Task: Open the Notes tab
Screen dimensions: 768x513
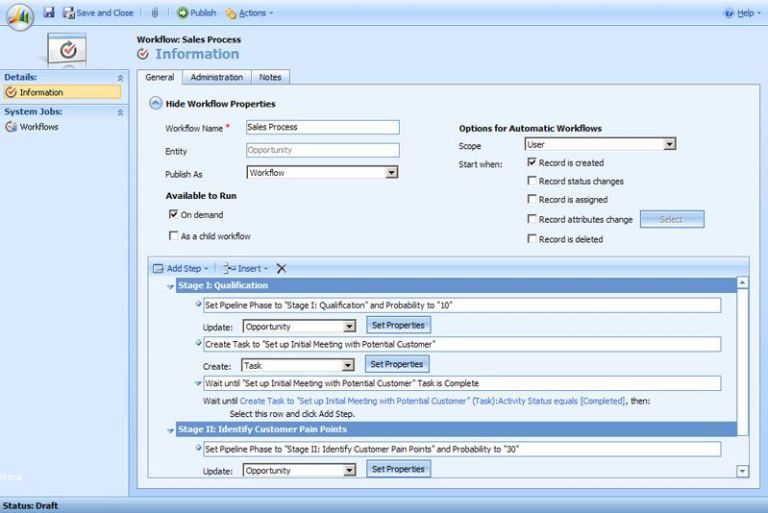Action: (270, 77)
